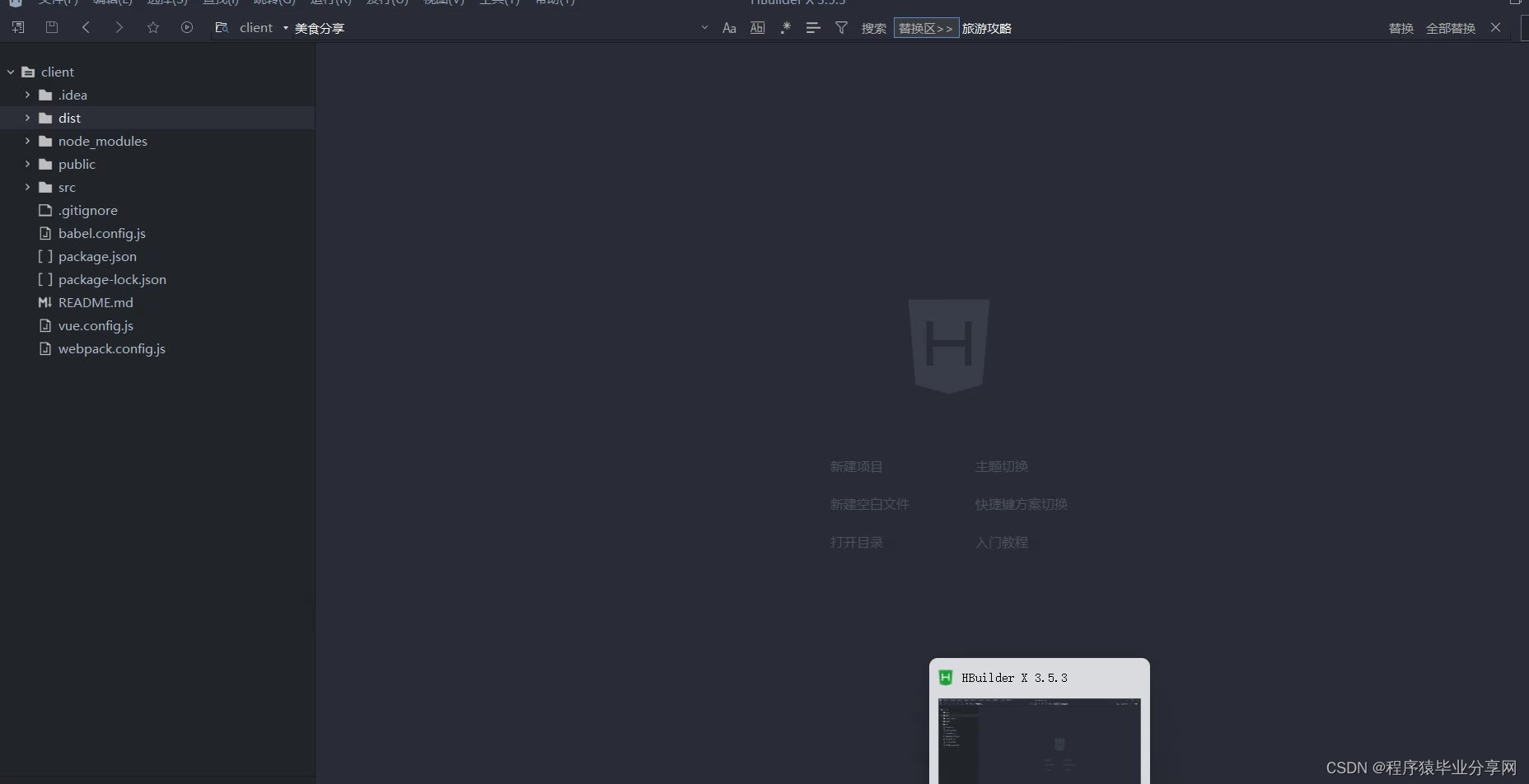Open the search history dropdown arrow
Screen dimensions: 1529x784
click(x=704, y=27)
